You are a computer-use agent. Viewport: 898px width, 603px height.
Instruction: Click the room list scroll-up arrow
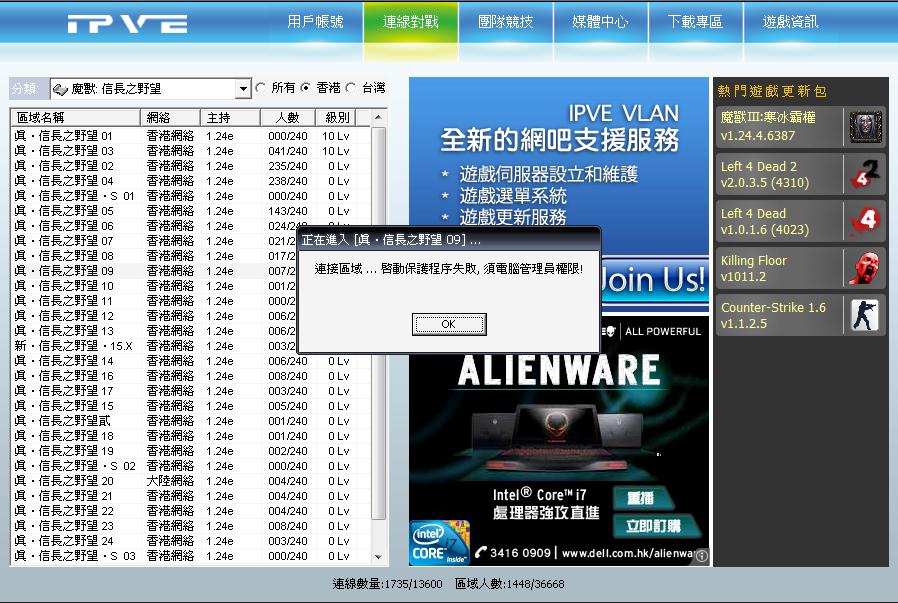378,117
